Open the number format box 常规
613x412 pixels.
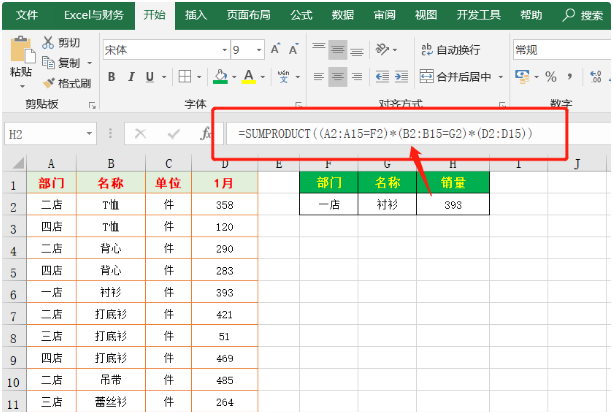pyautogui.click(x=562, y=50)
